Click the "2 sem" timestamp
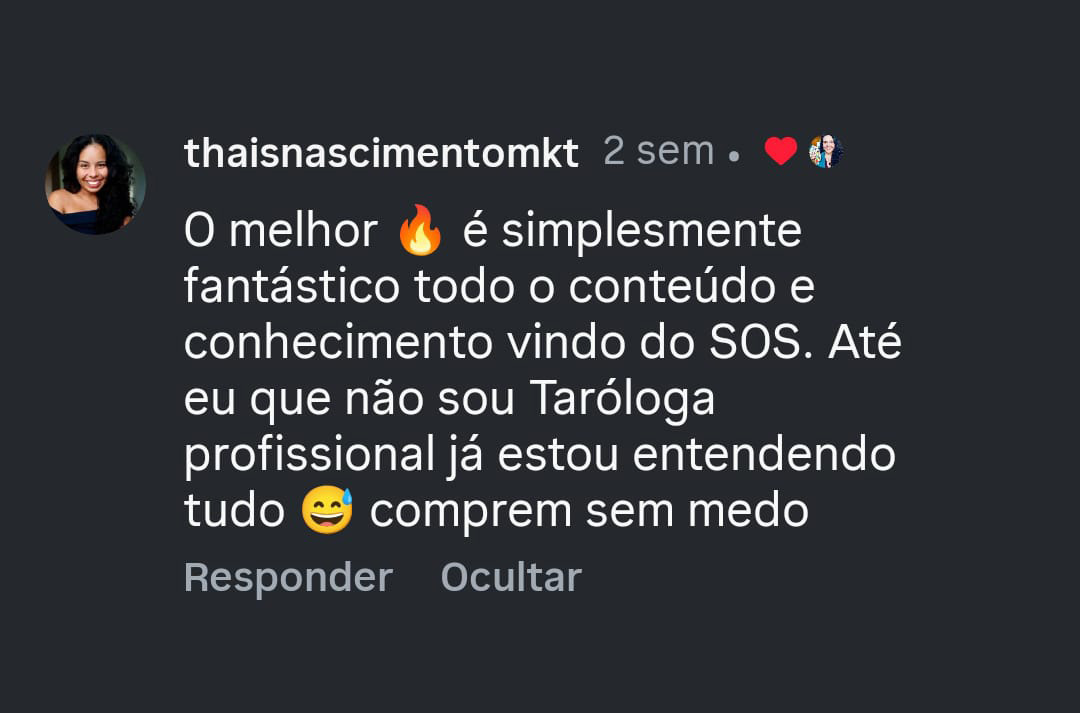1080x713 pixels. point(658,151)
